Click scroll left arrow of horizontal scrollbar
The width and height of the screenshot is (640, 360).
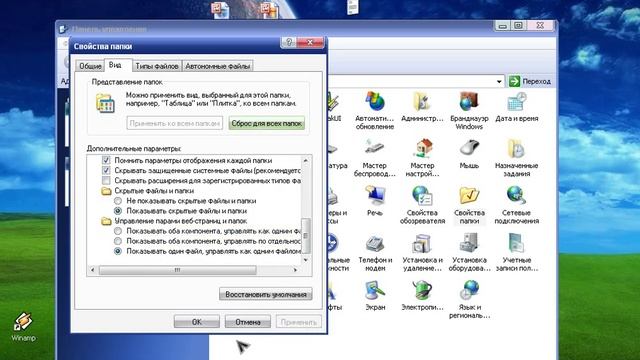[93, 270]
